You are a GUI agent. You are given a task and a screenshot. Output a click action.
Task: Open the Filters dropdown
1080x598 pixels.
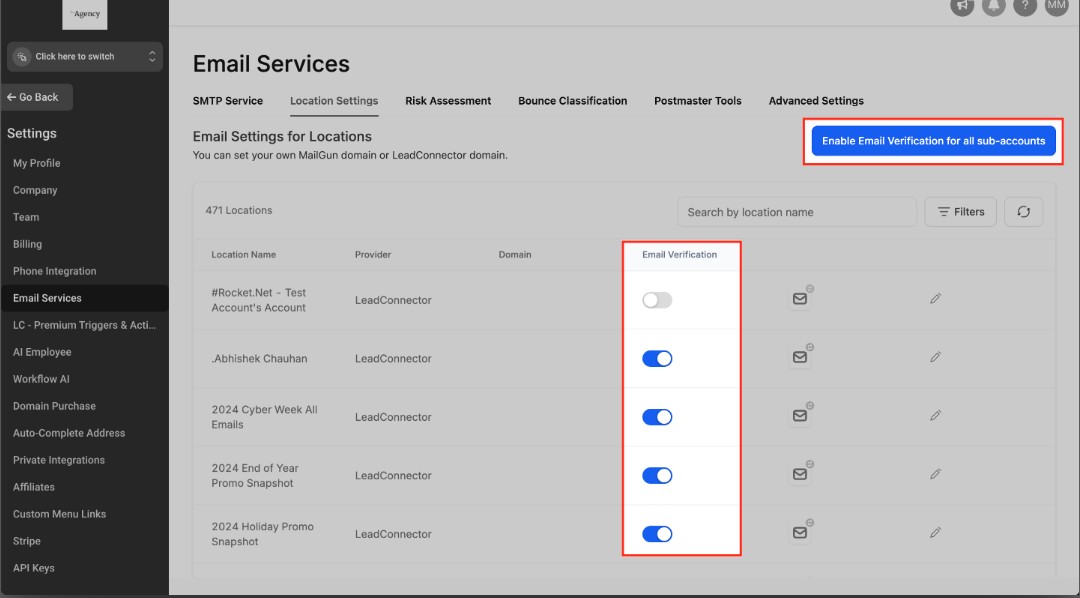pos(960,212)
